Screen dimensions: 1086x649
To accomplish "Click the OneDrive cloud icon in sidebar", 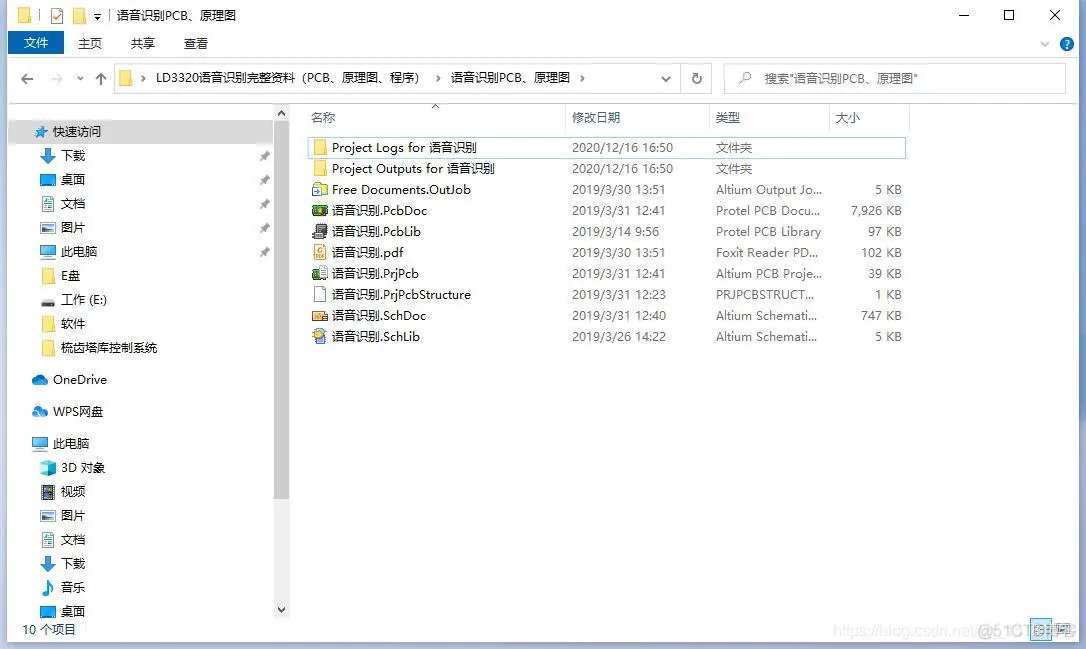I will [39, 380].
